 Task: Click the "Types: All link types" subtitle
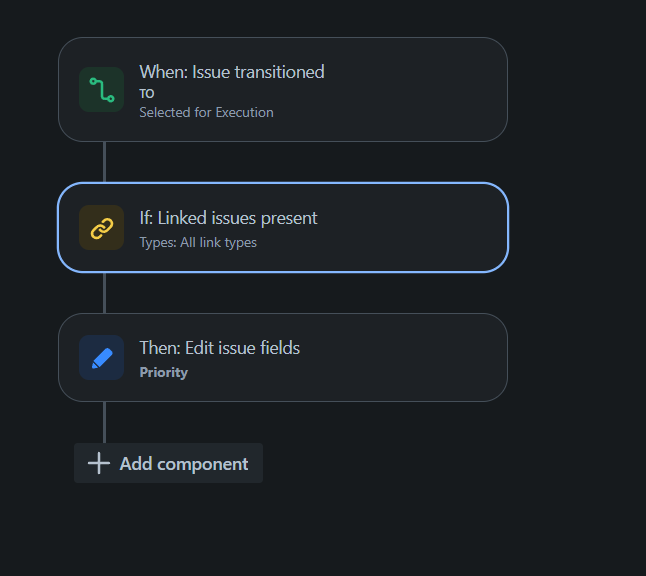[x=198, y=242]
